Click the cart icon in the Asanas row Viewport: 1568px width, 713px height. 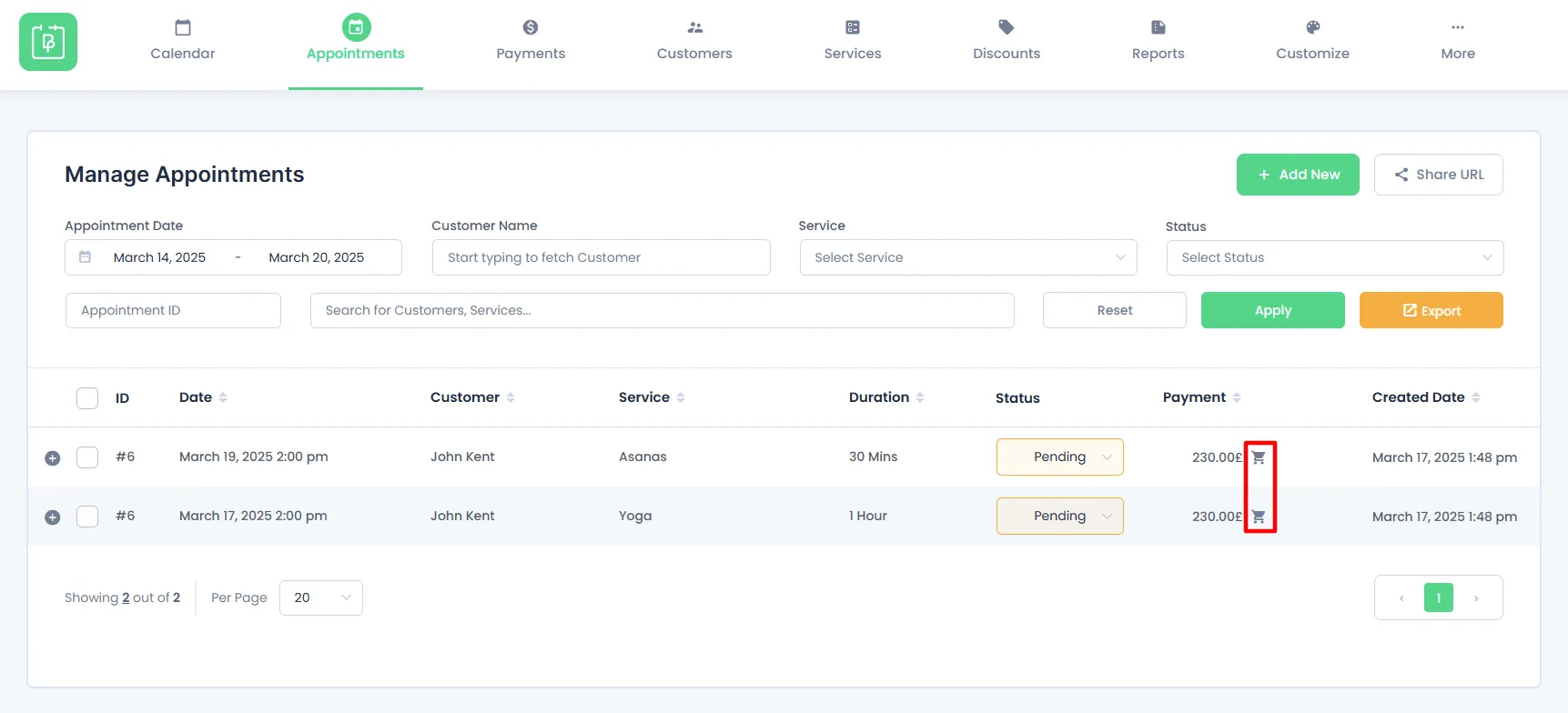(x=1259, y=457)
